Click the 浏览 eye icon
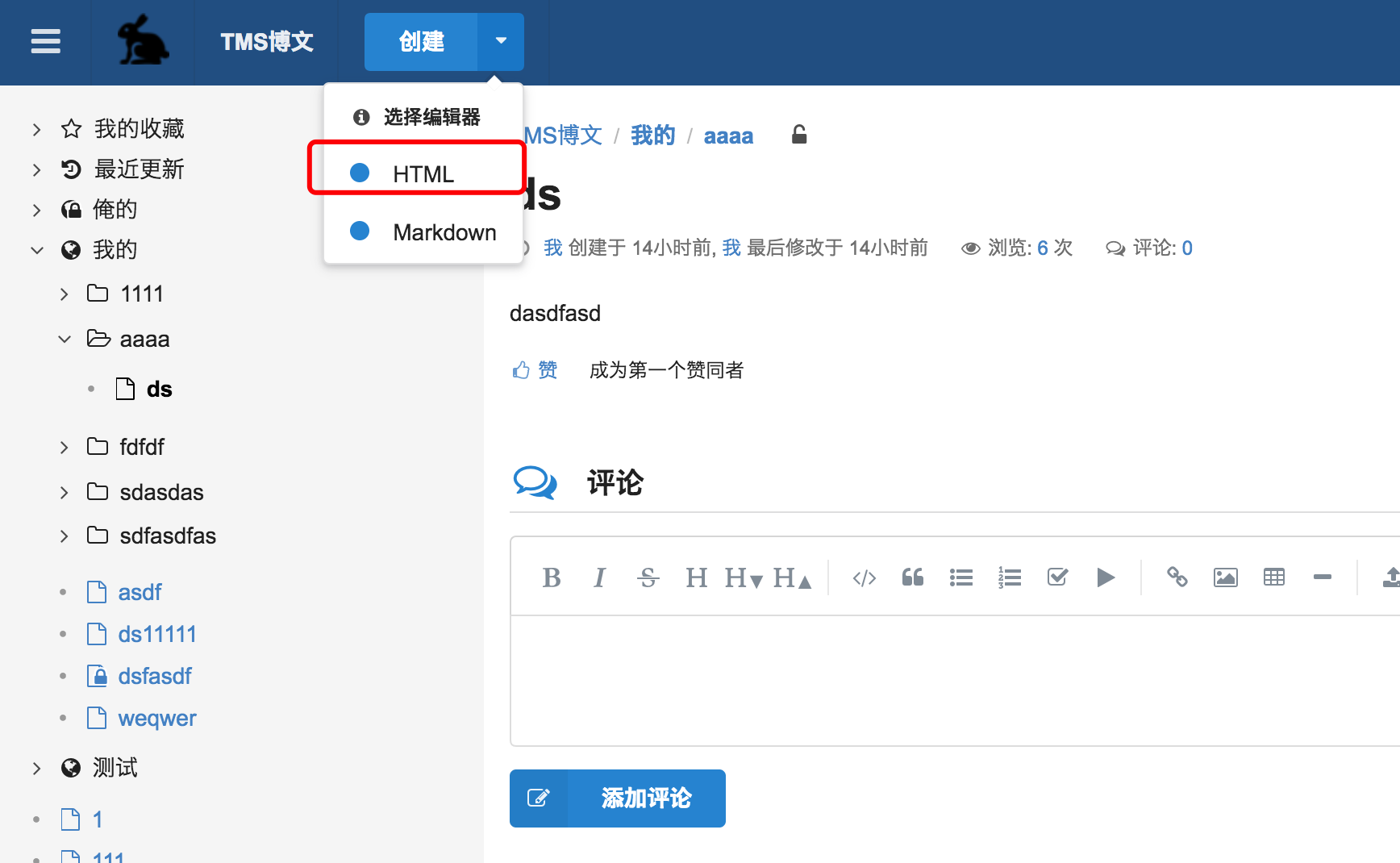Screen dimensions: 1400x863 click(970, 248)
